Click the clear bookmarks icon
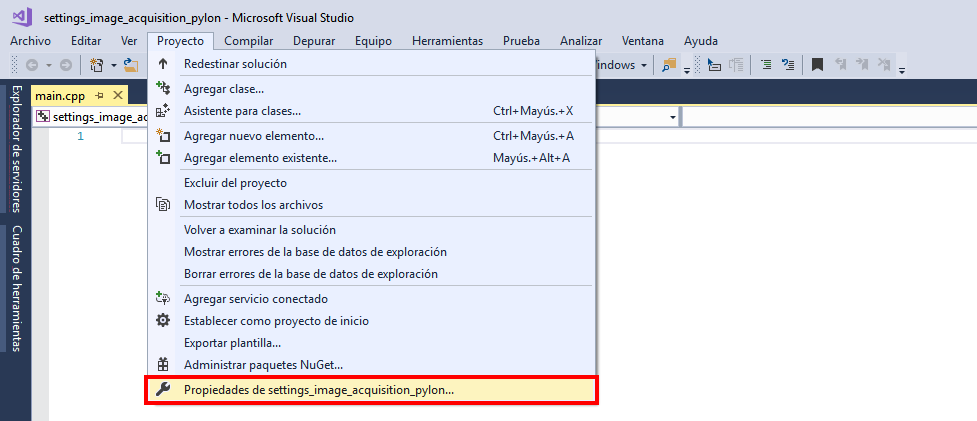Screen dimensions: 977x421 point(884,64)
